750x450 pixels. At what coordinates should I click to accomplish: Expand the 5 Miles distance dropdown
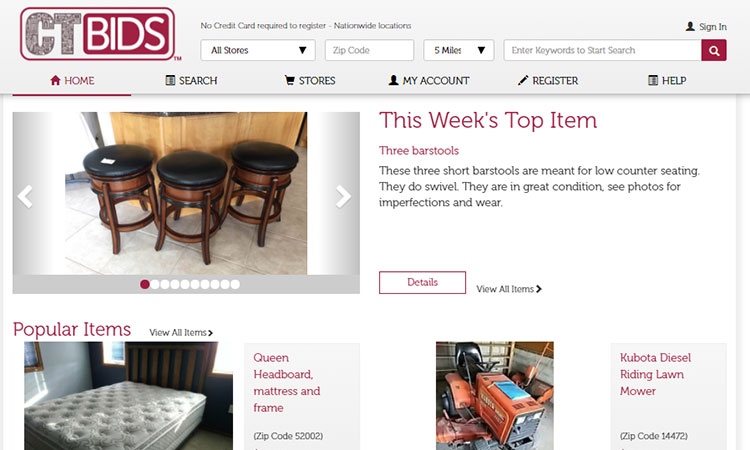pyautogui.click(x=459, y=50)
